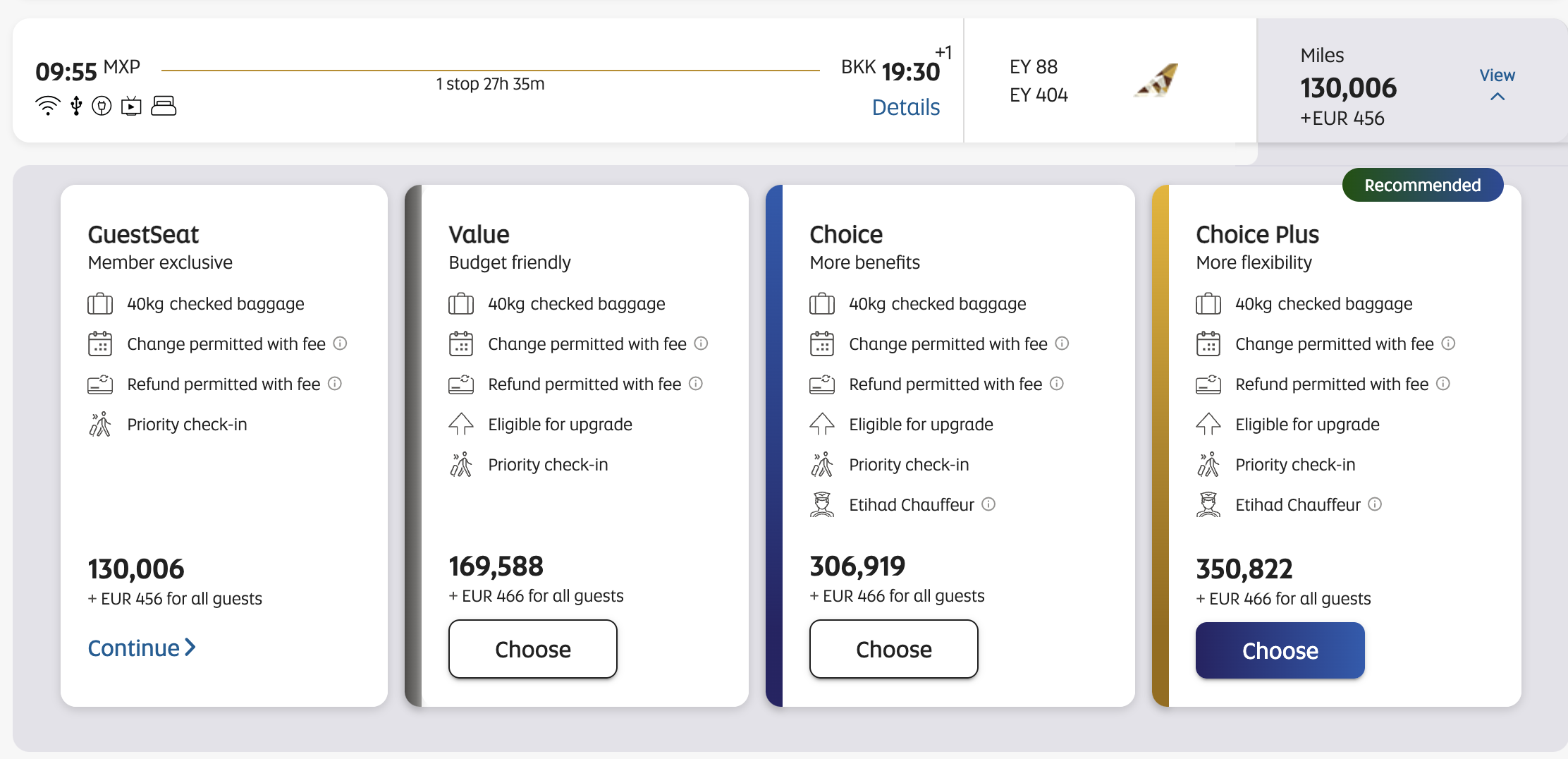Click the power socket amenity icon
This screenshot has width=1568, height=759.
coord(102,107)
